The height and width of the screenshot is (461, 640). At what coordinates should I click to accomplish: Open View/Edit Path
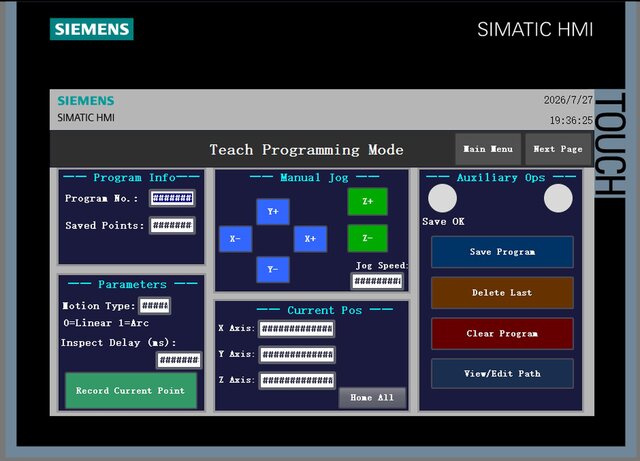[502, 374]
